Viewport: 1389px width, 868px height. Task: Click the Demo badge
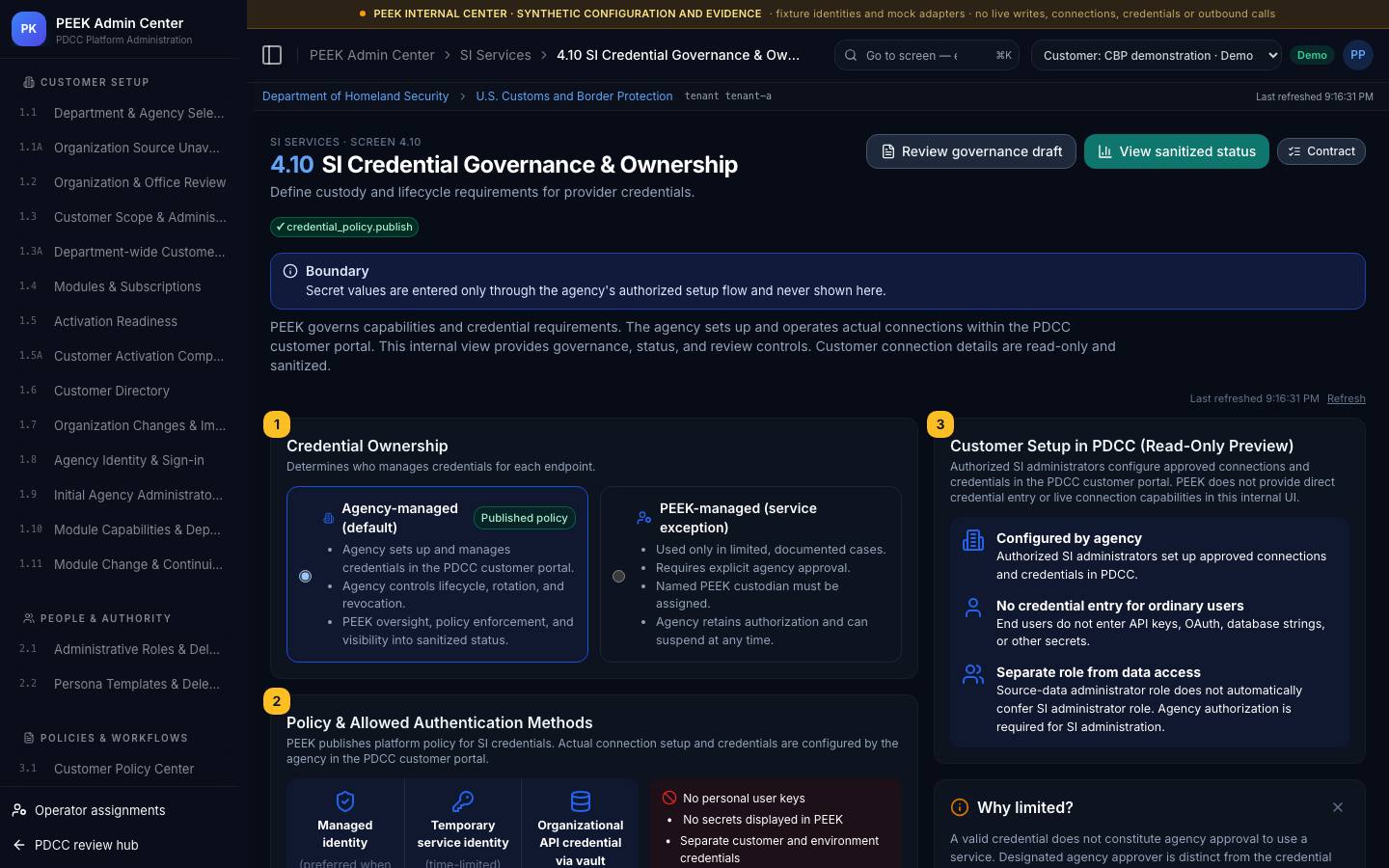click(1312, 55)
